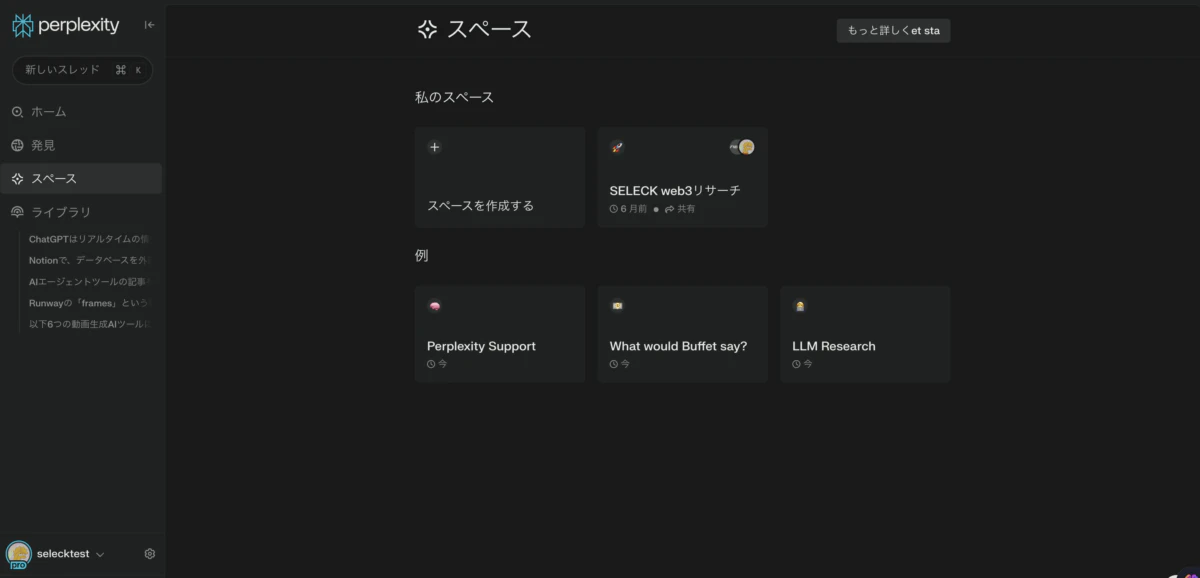1200x578 pixels.
Task: Click the 私のスペース section heading
Action: [454, 97]
